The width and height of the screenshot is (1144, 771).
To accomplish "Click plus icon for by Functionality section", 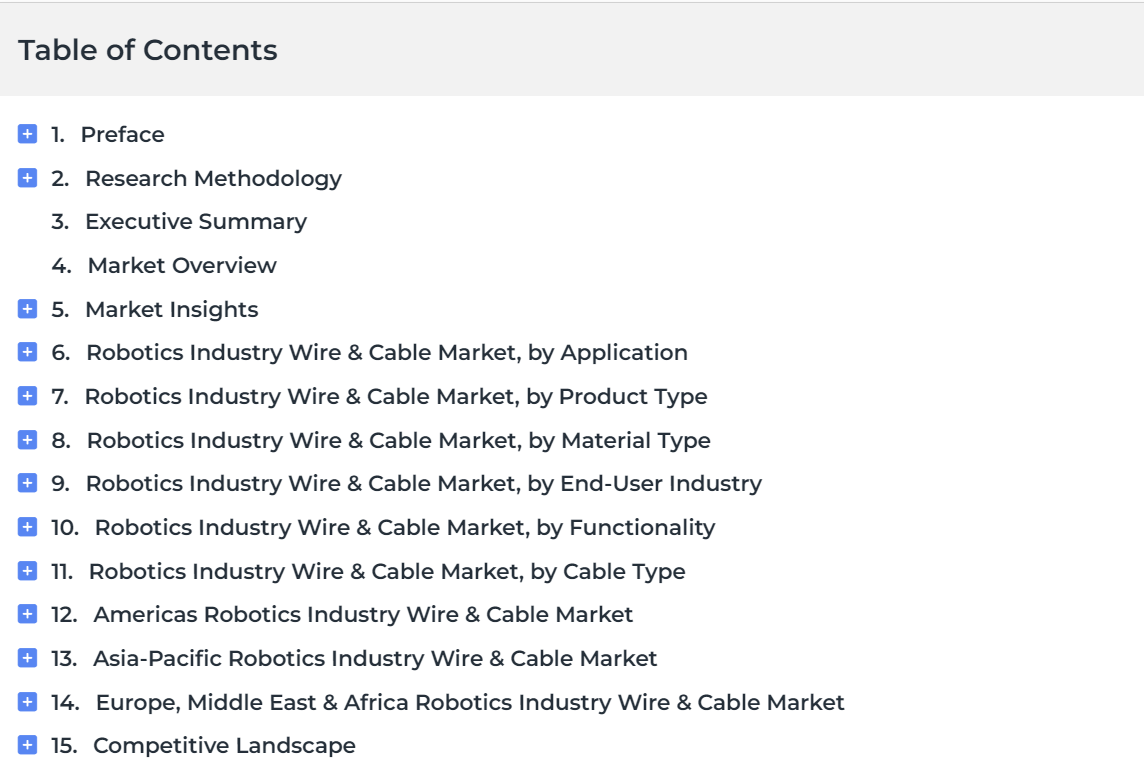I will pos(27,527).
